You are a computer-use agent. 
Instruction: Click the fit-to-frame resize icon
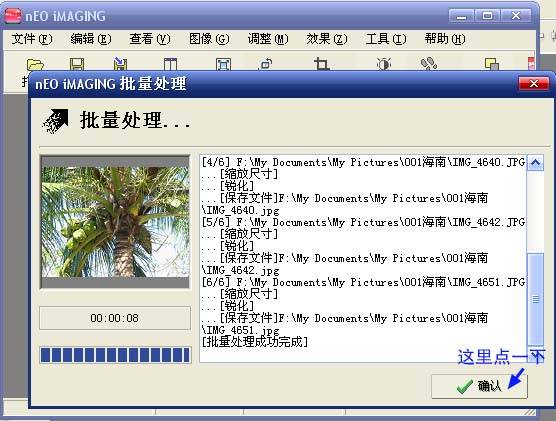223,64
